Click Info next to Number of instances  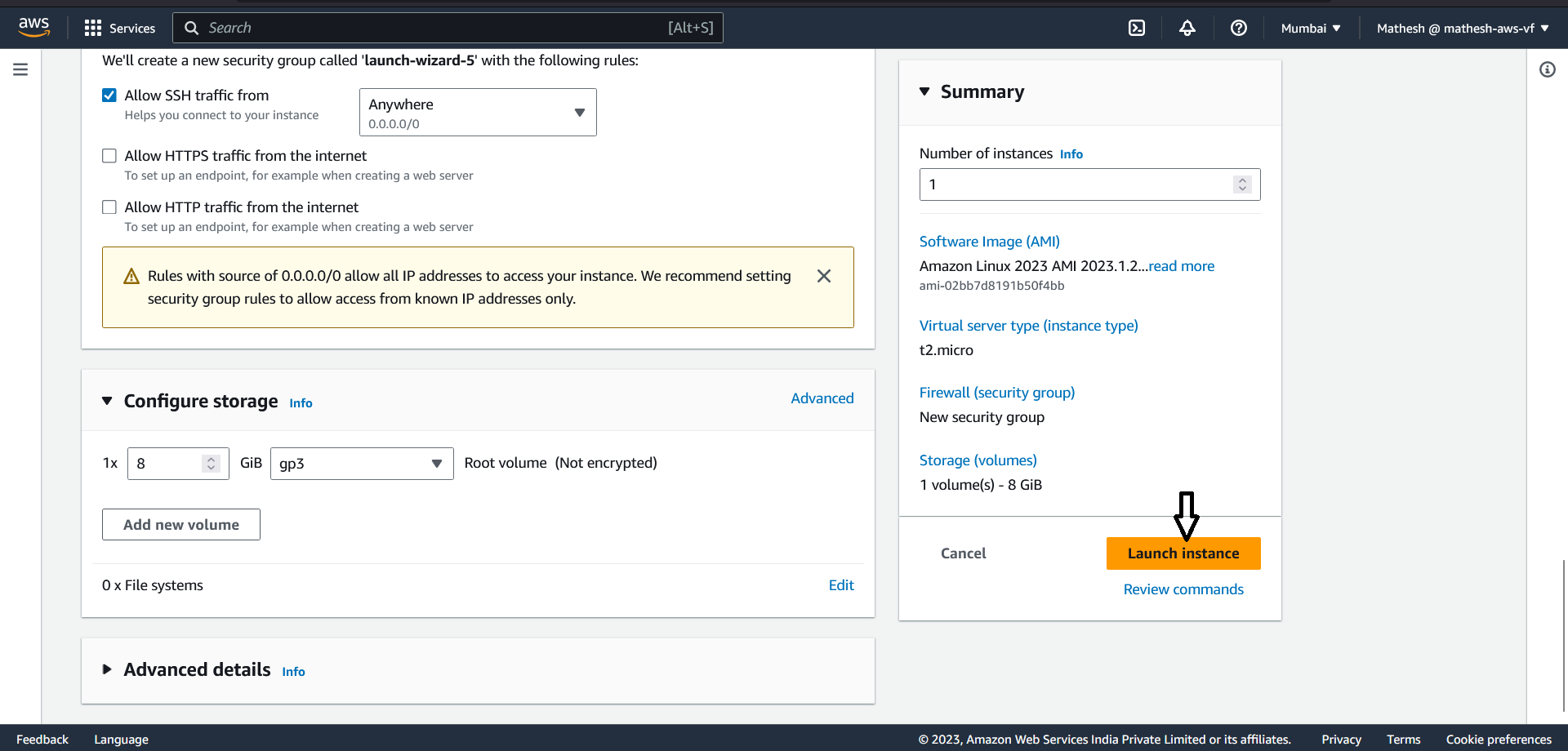click(x=1071, y=154)
